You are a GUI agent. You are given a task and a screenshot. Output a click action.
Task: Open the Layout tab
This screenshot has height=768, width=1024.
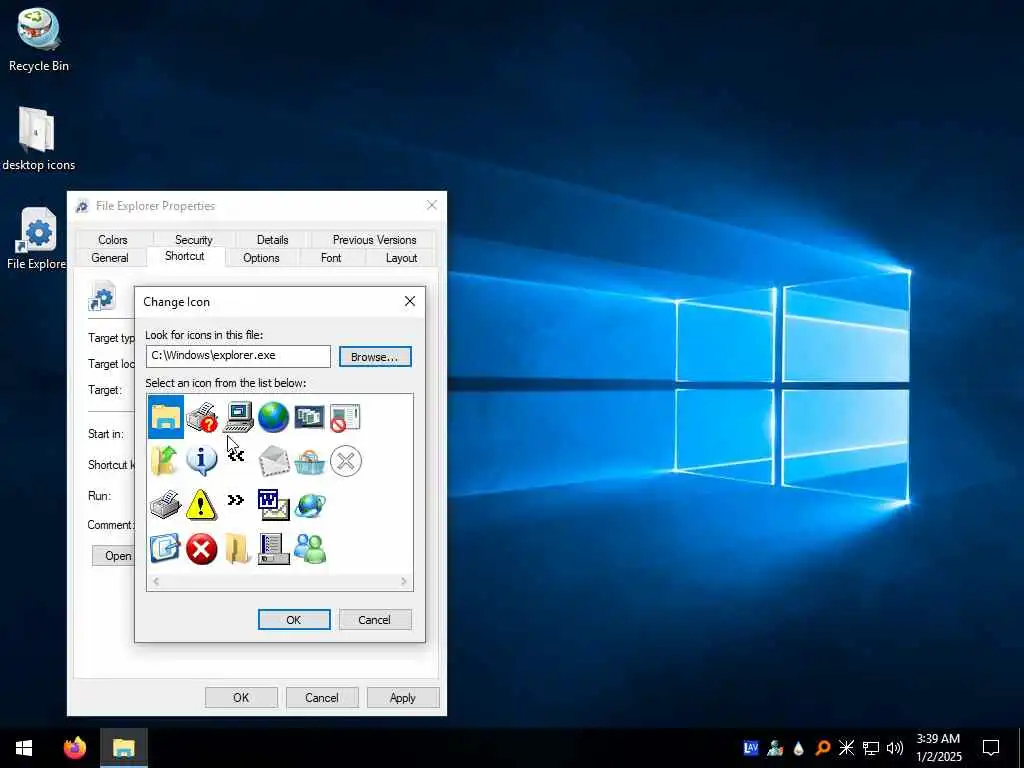401,258
